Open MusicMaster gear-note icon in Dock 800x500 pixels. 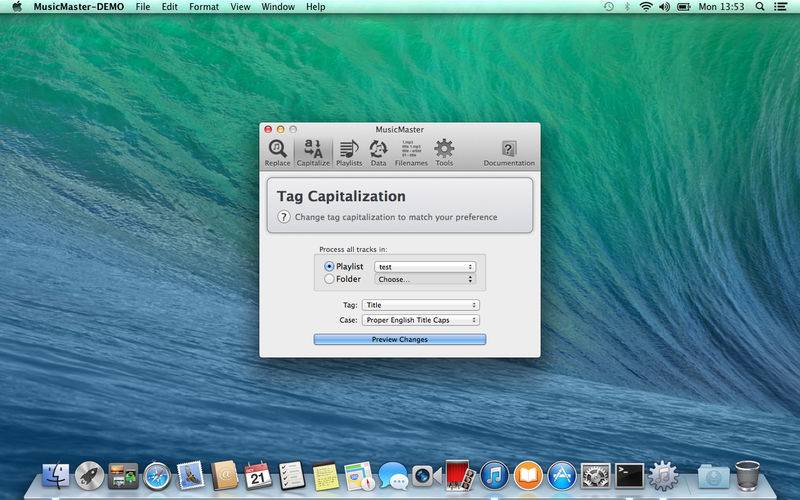tap(663, 476)
